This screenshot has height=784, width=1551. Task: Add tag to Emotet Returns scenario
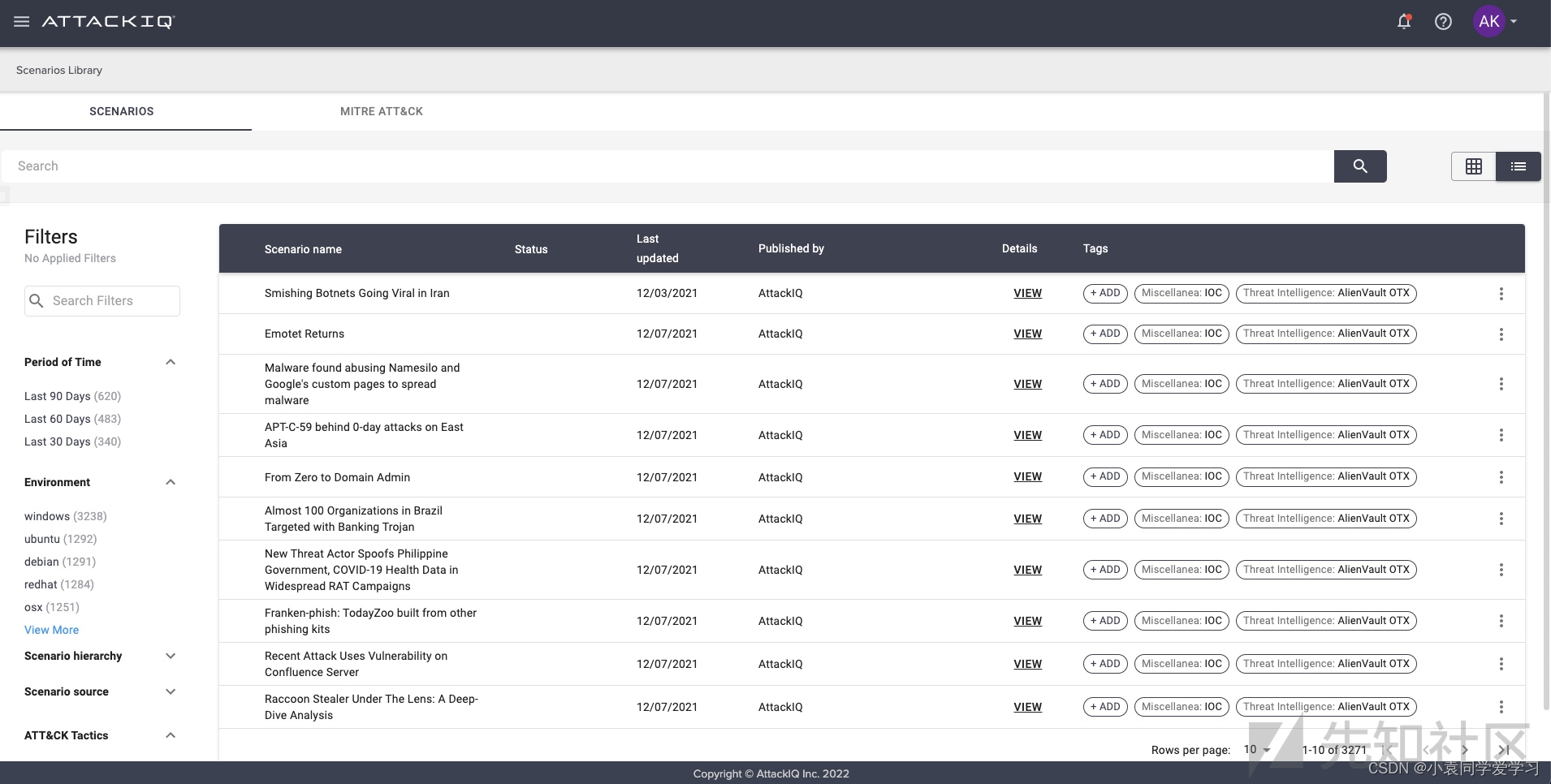[x=1105, y=334]
